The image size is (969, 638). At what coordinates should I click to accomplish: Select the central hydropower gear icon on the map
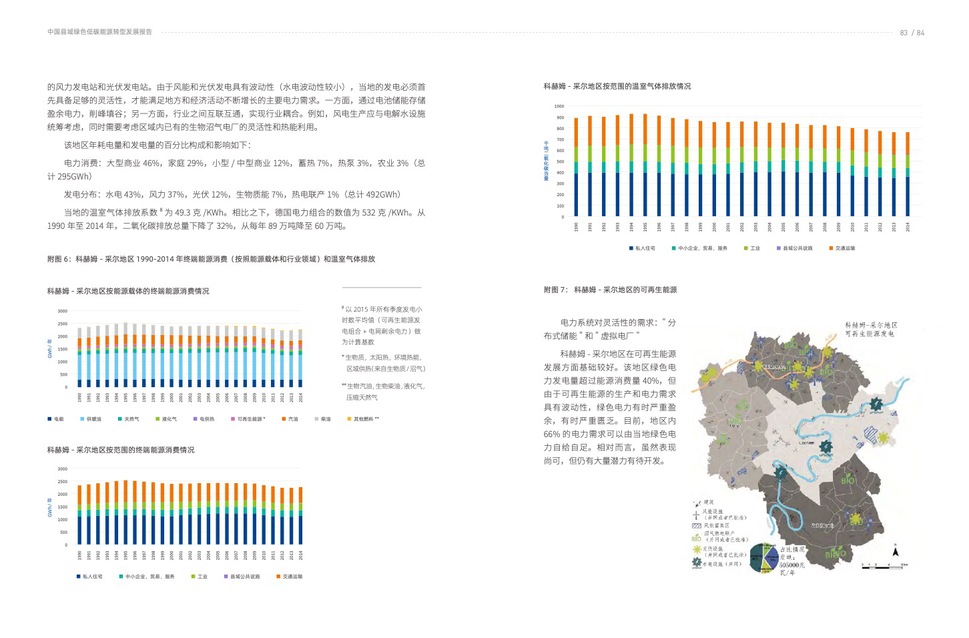(x=826, y=447)
